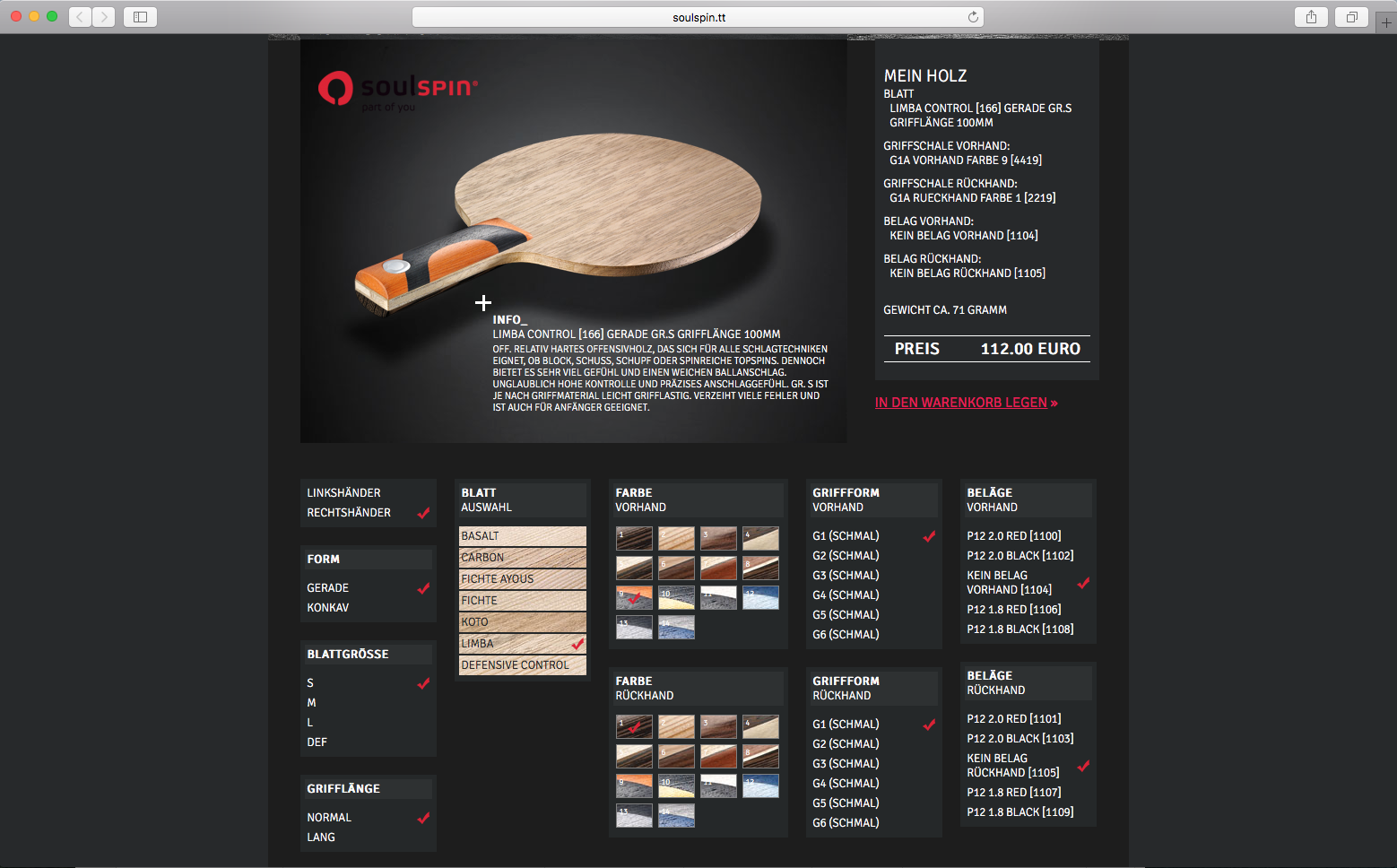Choose G5 (Schmal) under Griffform Rückhand
Screen dimensions: 1397x868
tap(846, 803)
